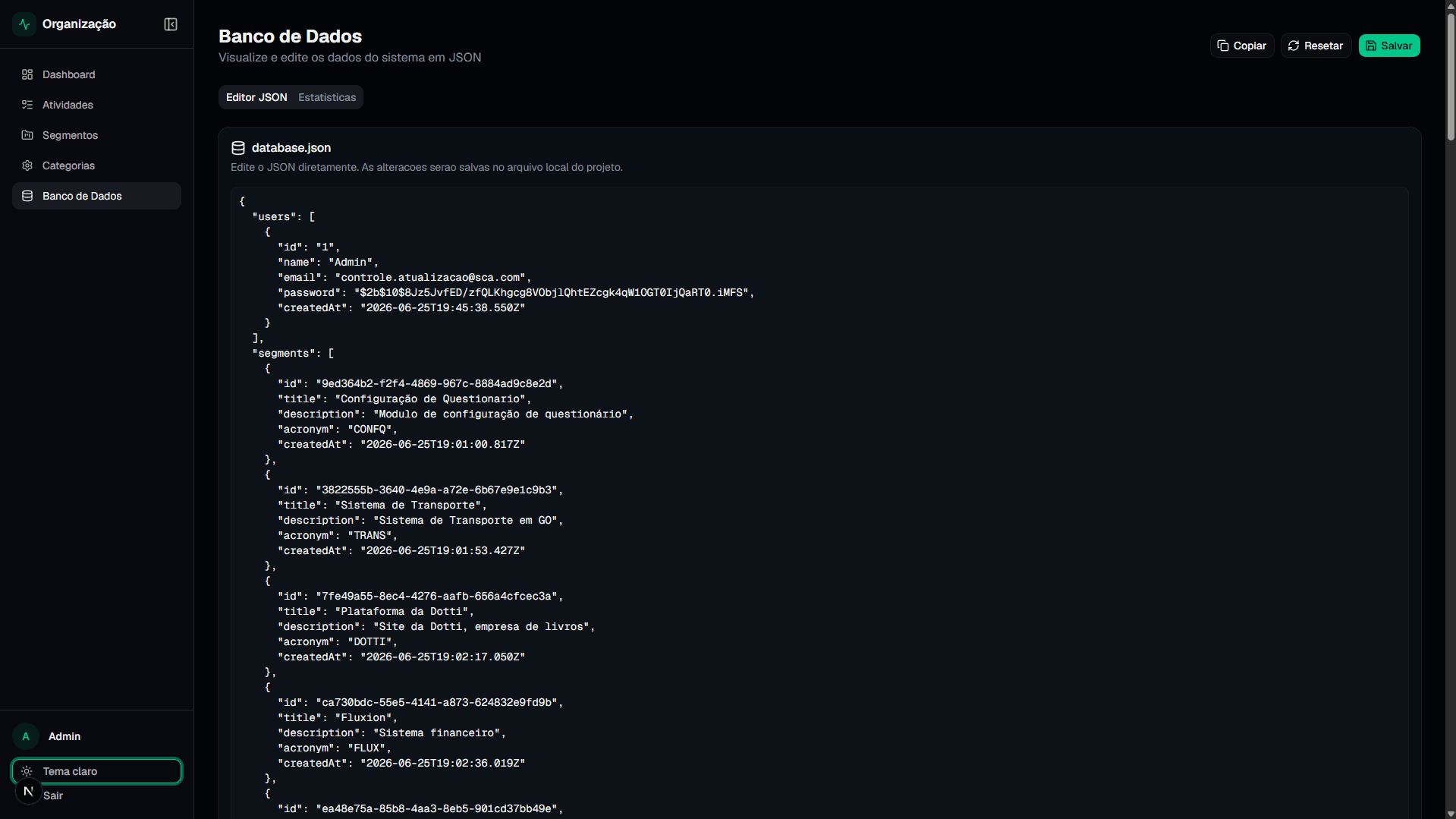
Task: Reset the JSON with Resetar button
Action: click(x=1316, y=46)
